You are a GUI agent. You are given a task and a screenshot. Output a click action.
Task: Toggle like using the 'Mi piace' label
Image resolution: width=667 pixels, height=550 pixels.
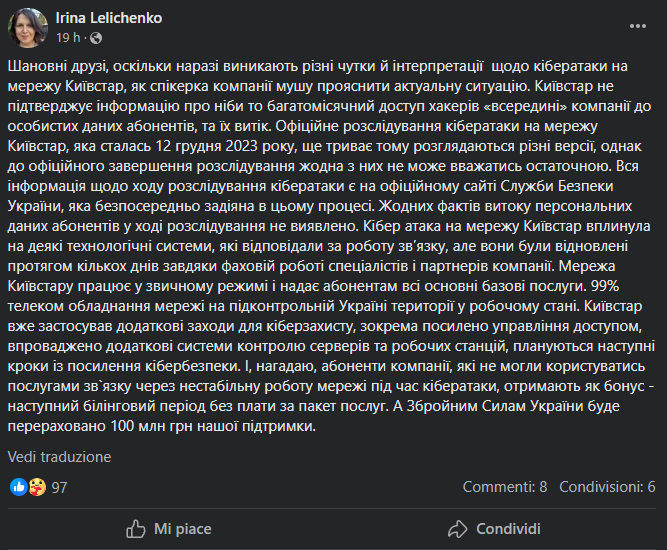coord(183,528)
